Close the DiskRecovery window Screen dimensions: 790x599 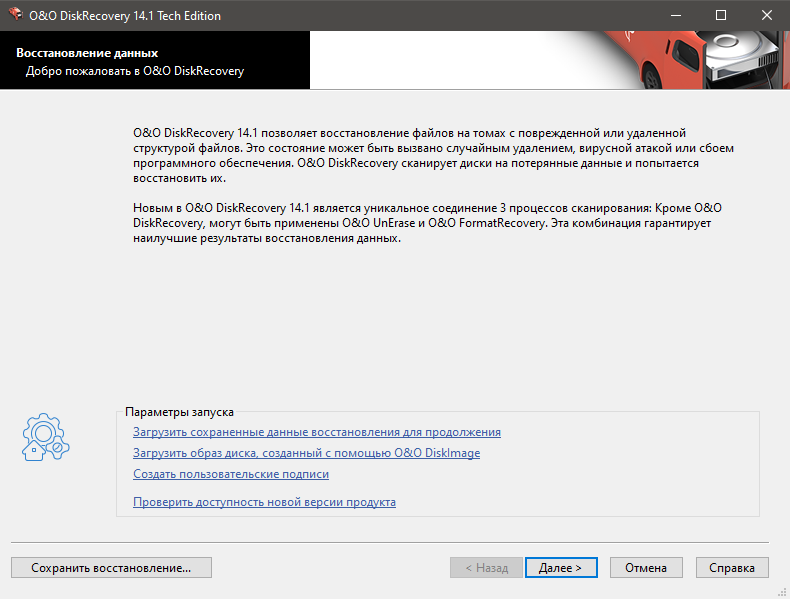[767, 15]
